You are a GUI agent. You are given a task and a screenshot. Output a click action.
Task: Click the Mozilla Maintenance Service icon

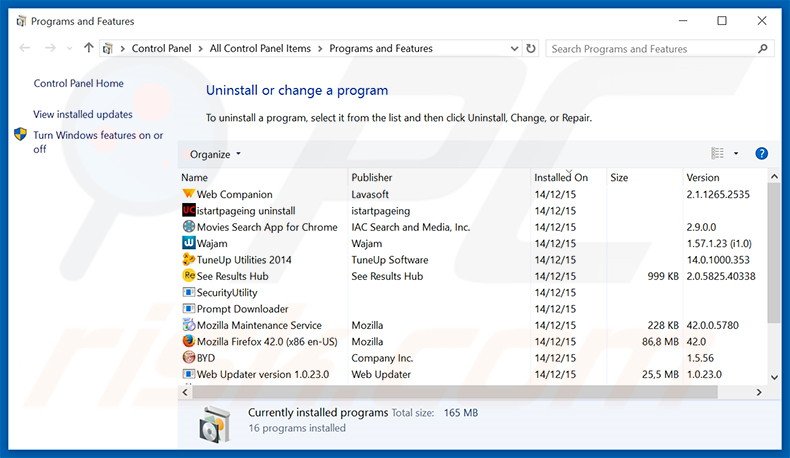(x=188, y=324)
